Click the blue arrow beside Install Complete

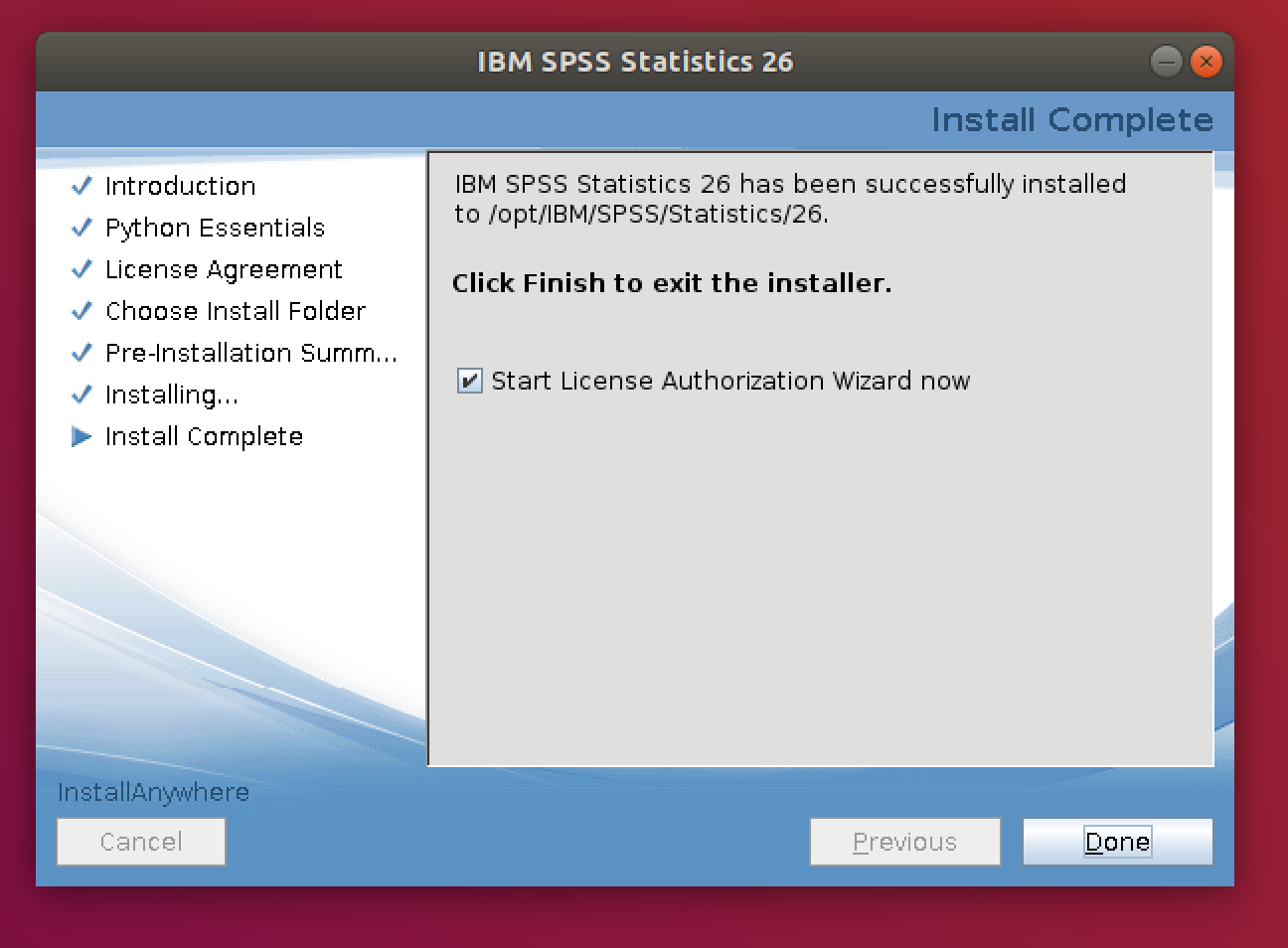point(81,437)
